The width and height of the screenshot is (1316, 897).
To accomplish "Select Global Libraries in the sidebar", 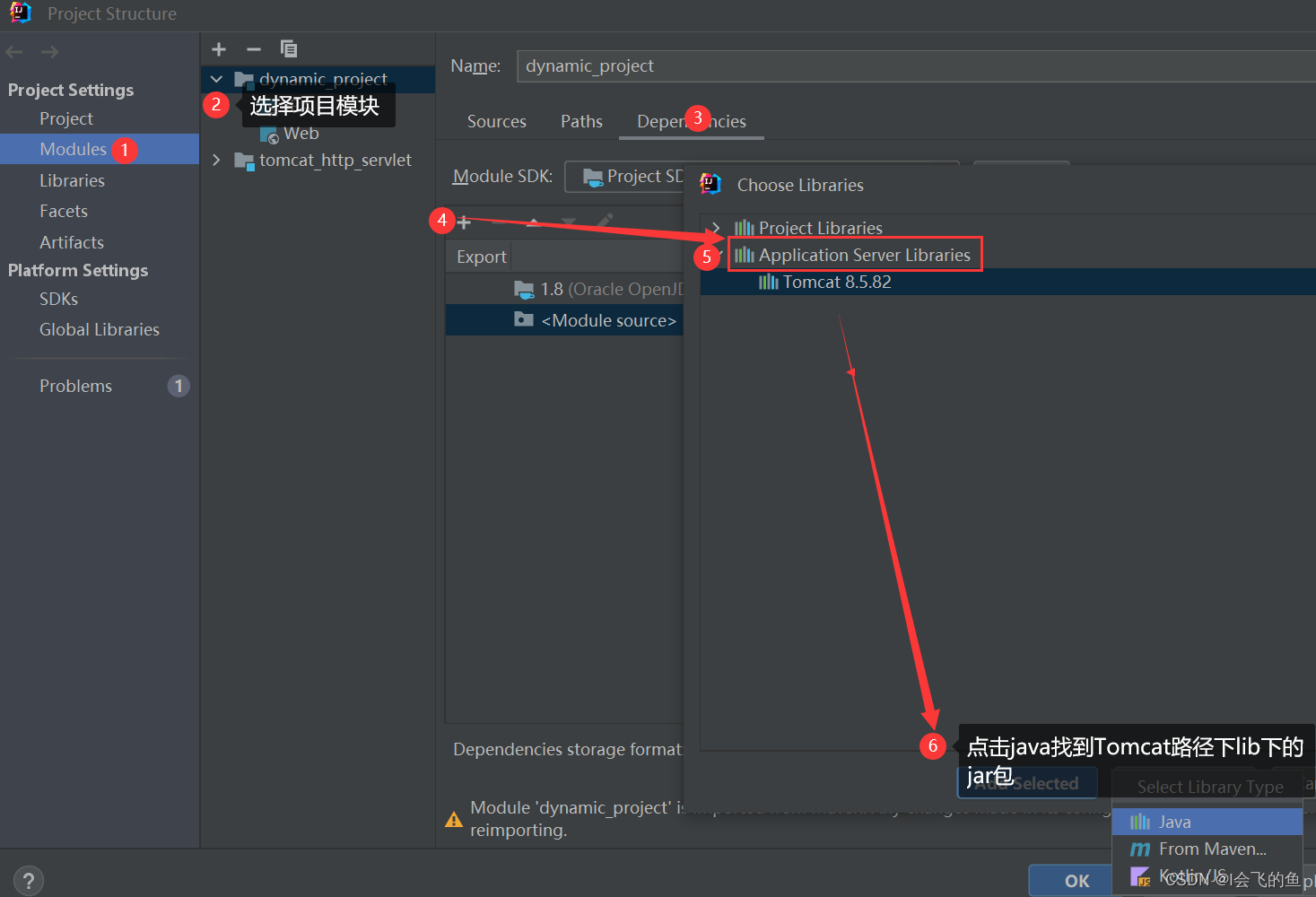I will click(100, 329).
